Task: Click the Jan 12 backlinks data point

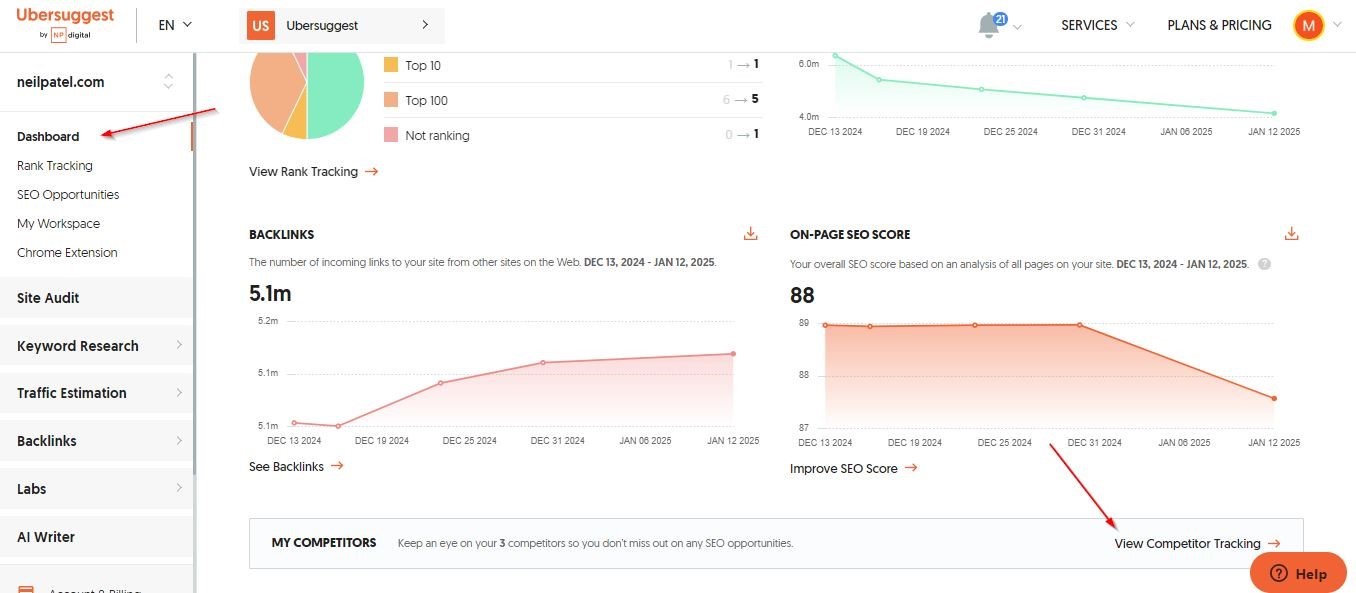Action: click(x=733, y=354)
